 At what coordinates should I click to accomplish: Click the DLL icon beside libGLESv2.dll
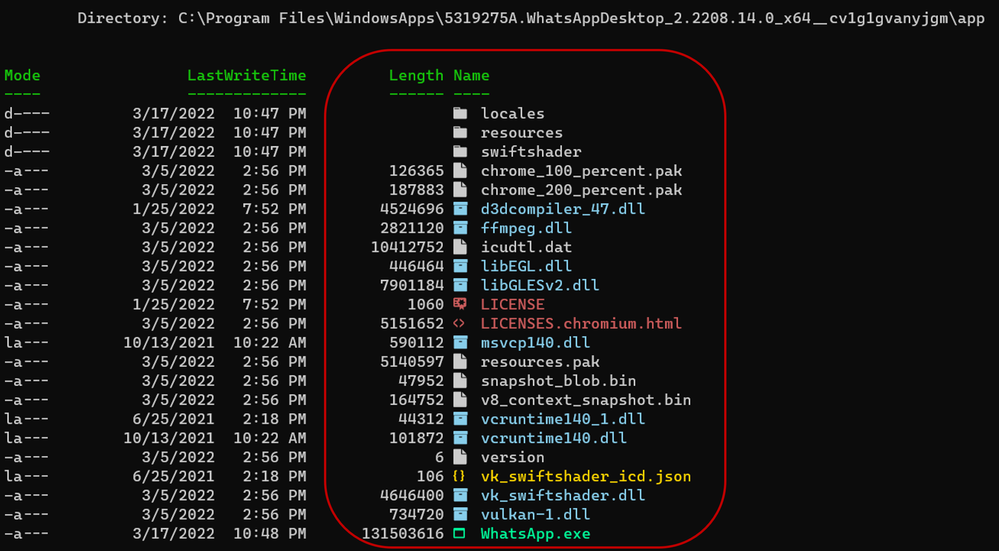(x=460, y=285)
